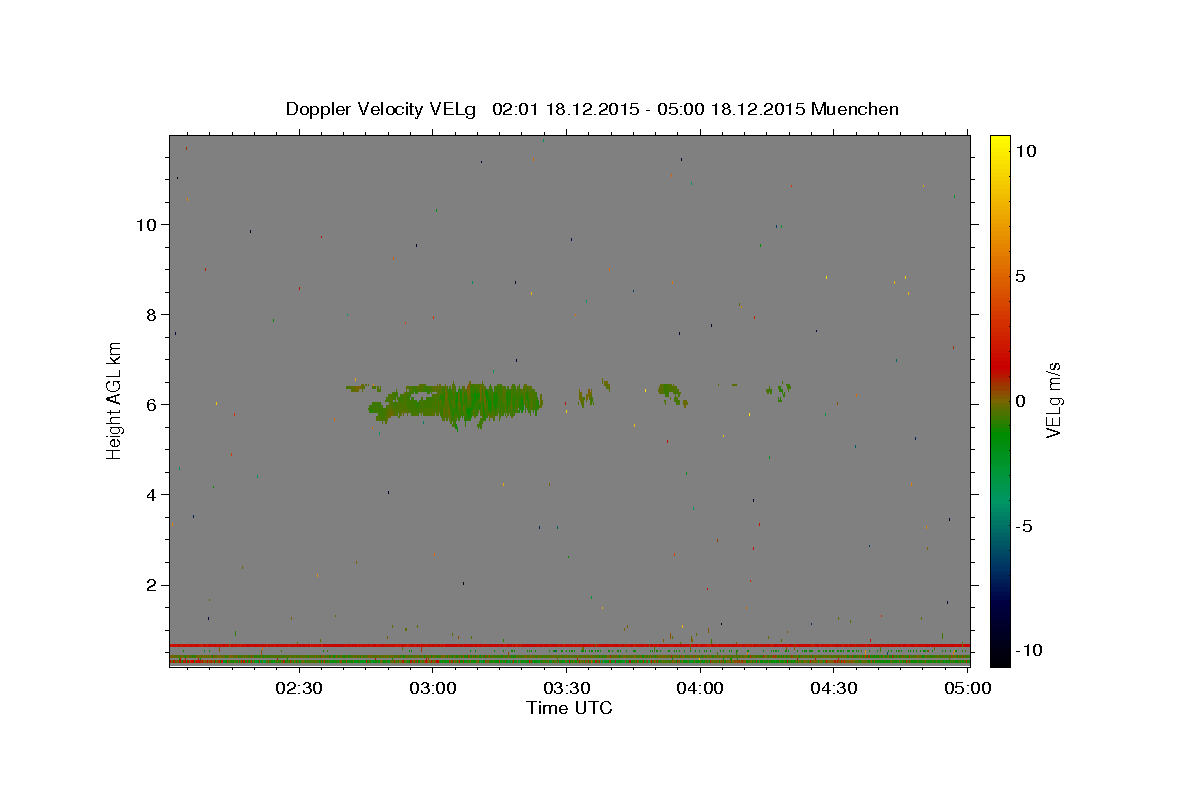
Task: Click the 'VELg m/s' colorbar label
Action: click(x=1053, y=400)
